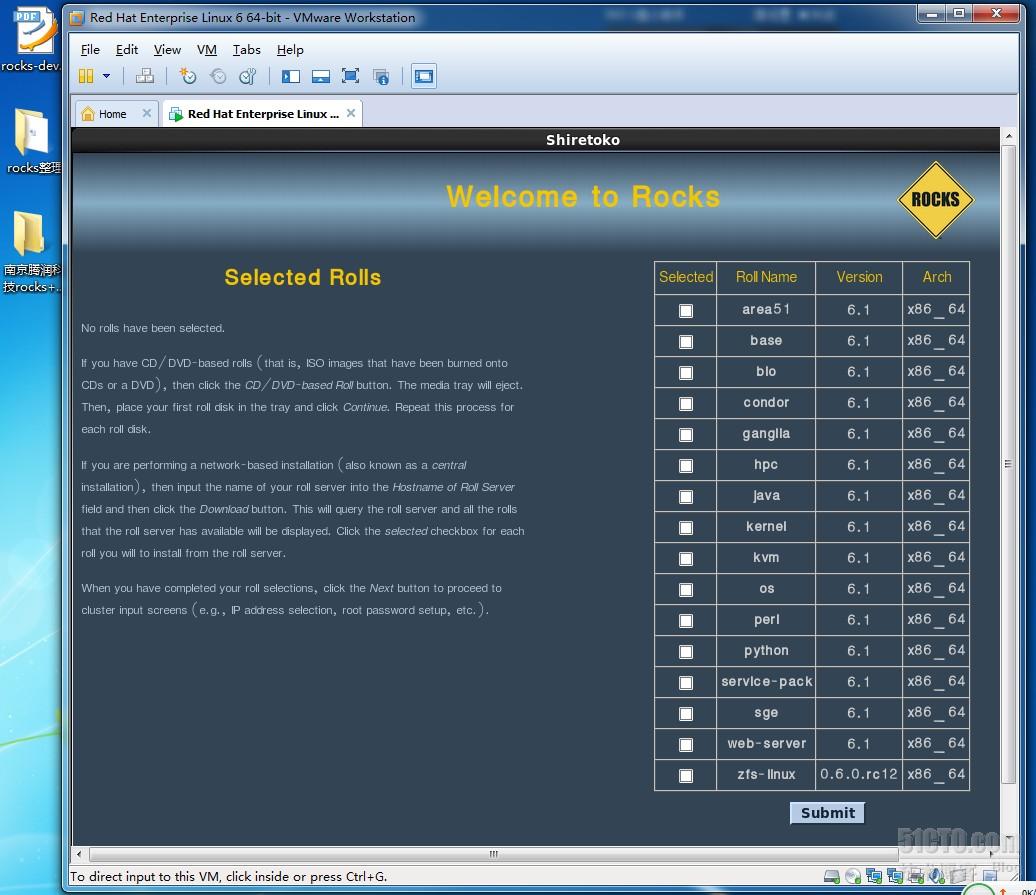Enable the condor roll checkbox
This screenshot has width=1036, height=895.
coord(686,404)
